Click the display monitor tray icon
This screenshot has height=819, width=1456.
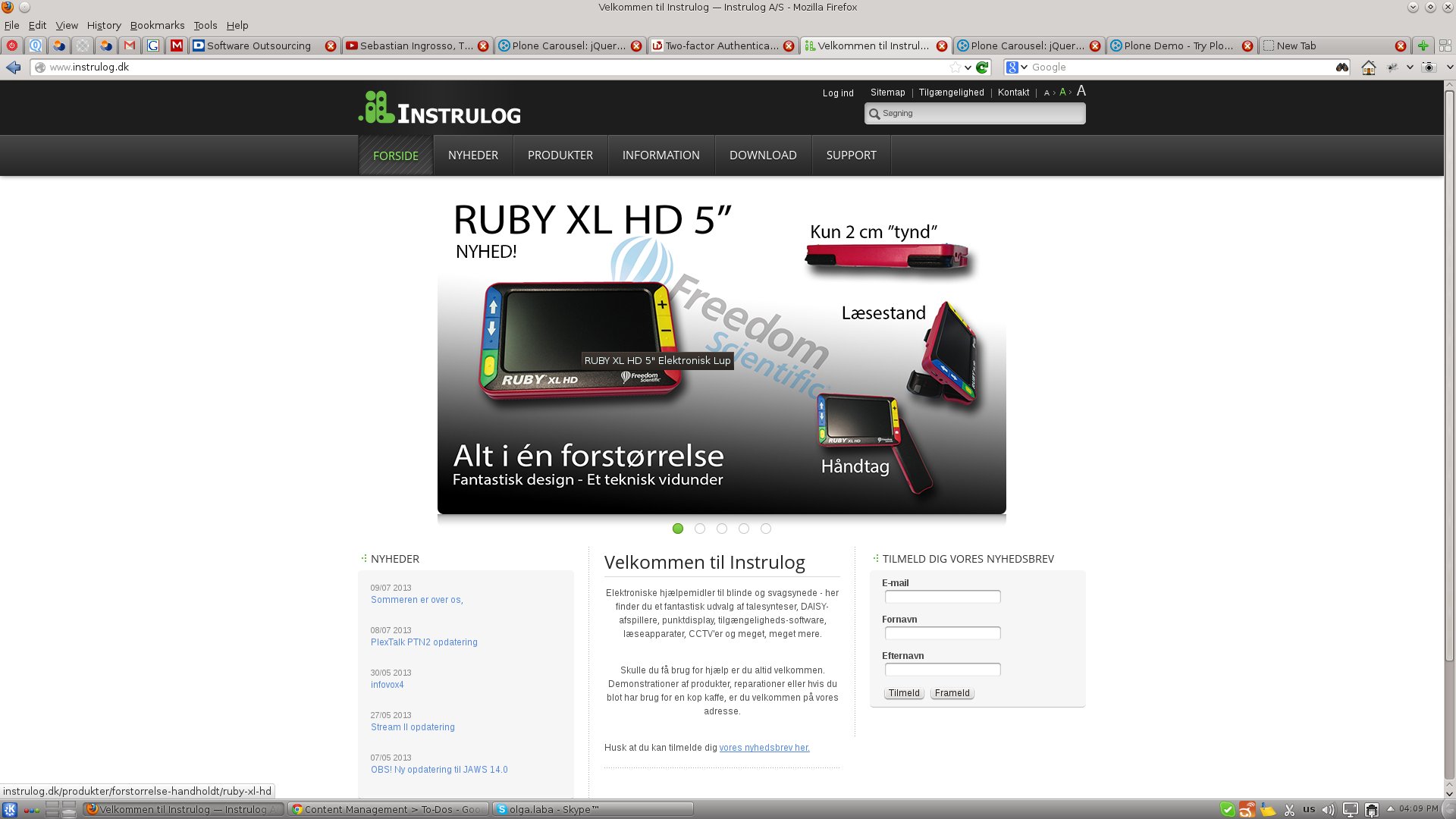(x=1350, y=810)
